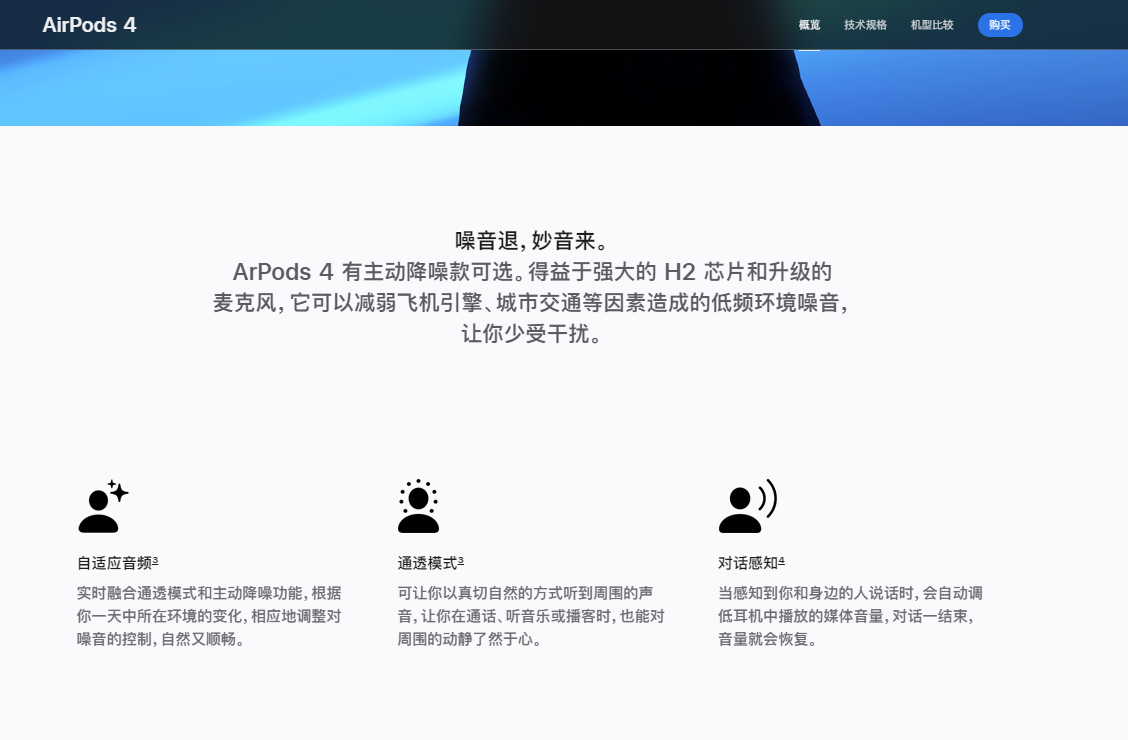Click the 自适应音频 person-with-sparkles icon
This screenshot has height=740, width=1128.
(104, 506)
